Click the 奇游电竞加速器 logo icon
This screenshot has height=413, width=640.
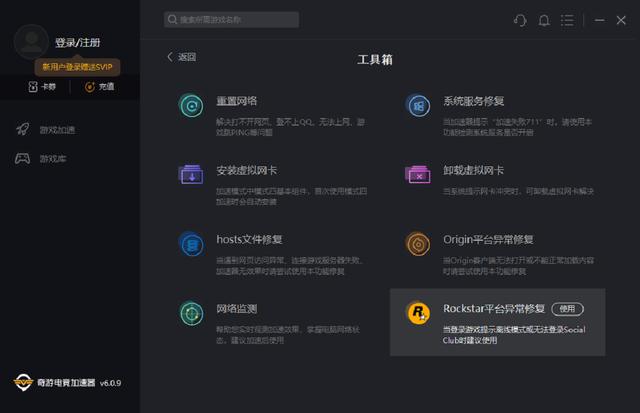[23, 382]
